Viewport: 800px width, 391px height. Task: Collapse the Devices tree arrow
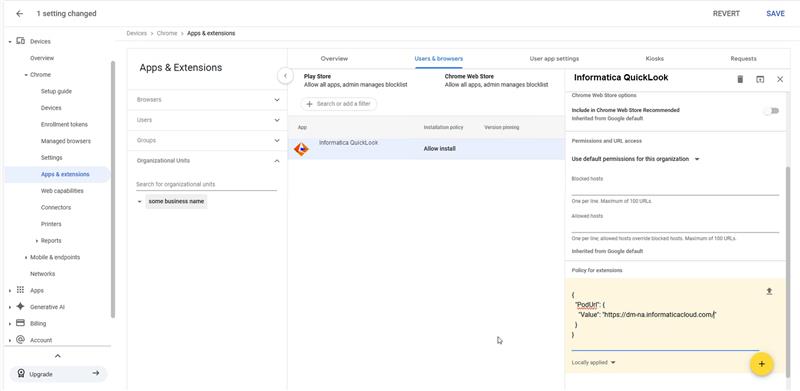point(10,41)
